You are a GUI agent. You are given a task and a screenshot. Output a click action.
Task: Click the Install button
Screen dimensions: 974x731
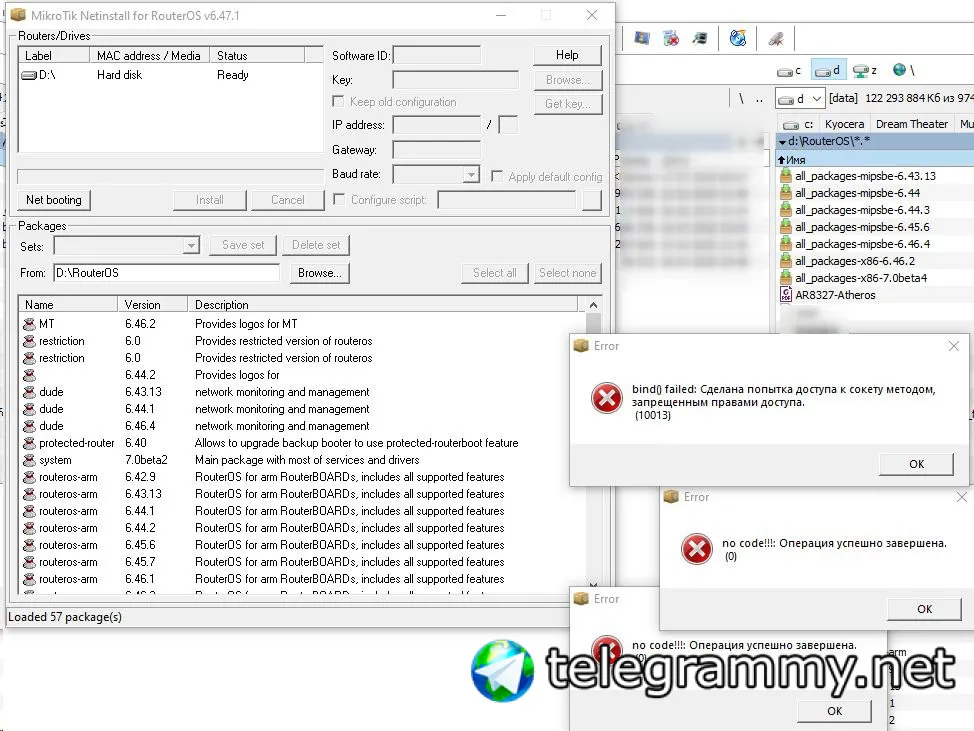pyautogui.click(x=210, y=200)
